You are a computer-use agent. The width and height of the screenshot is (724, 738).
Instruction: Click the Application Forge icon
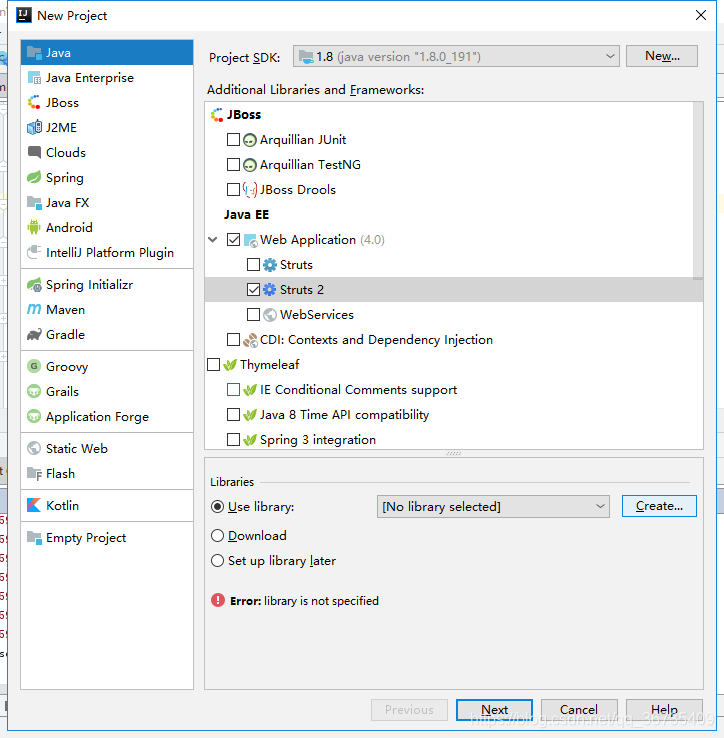(x=34, y=416)
